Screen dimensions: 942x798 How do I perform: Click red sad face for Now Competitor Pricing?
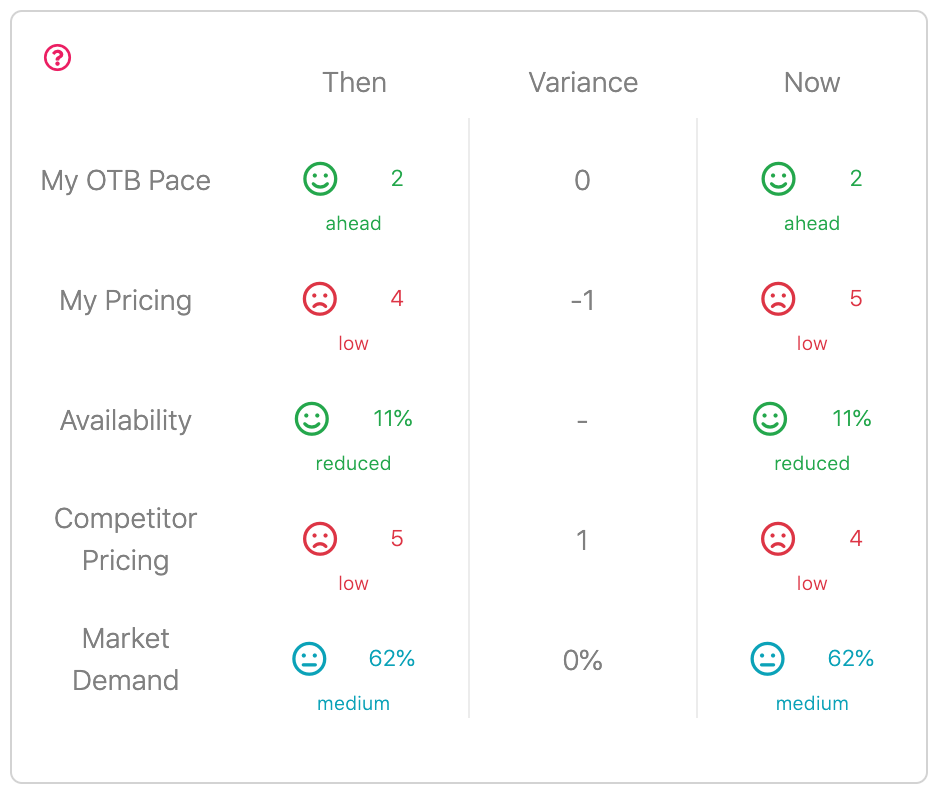(x=779, y=538)
